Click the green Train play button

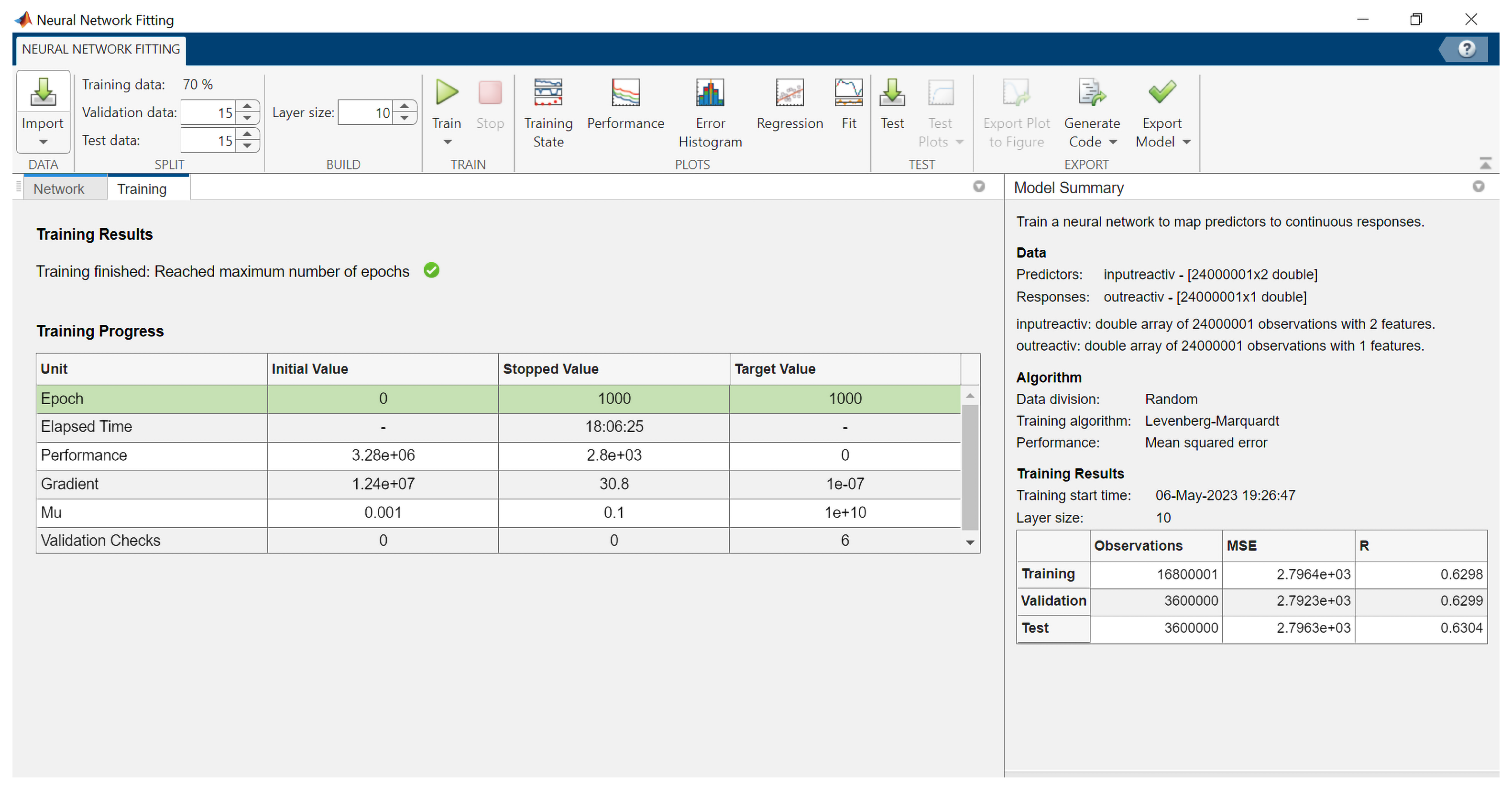447,93
